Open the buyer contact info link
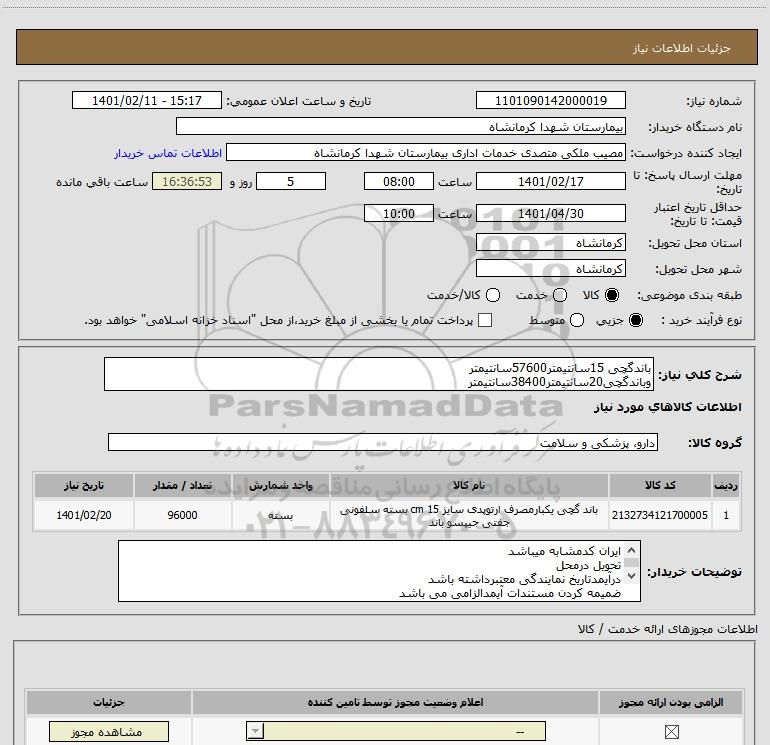This screenshot has width=770, height=745. 168,153
